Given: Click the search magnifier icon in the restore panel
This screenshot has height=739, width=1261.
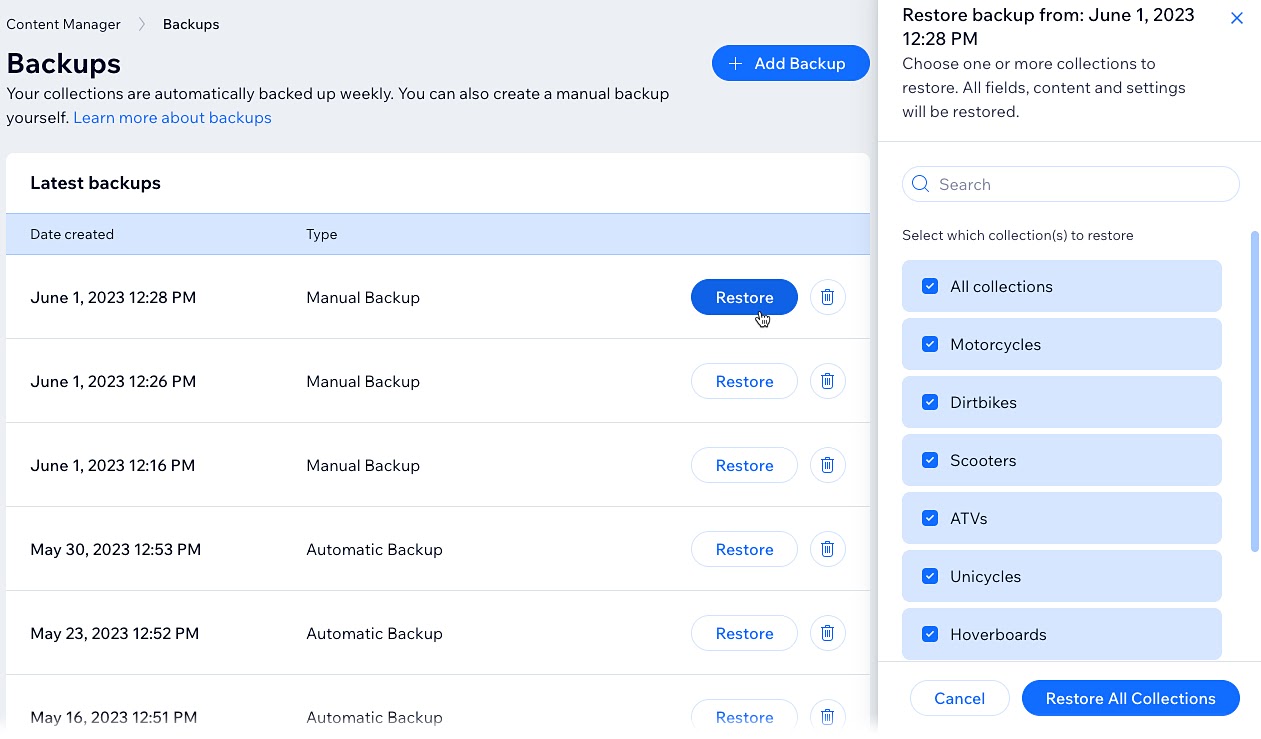Looking at the screenshot, I should (x=920, y=184).
